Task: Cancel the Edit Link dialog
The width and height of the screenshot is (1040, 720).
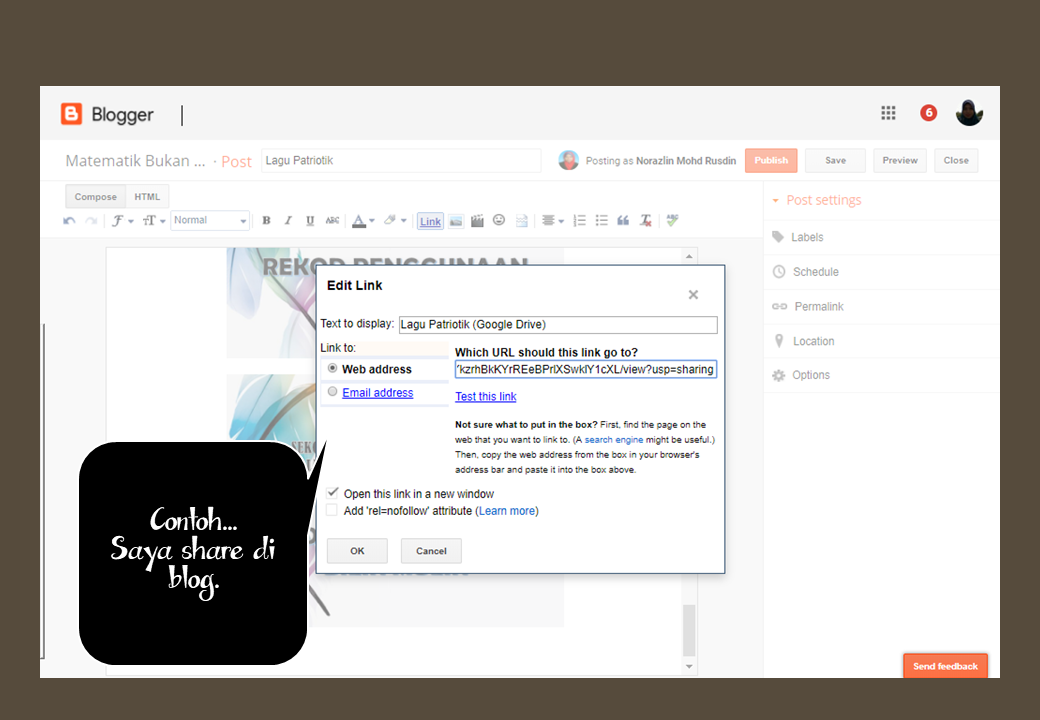Action: click(431, 551)
